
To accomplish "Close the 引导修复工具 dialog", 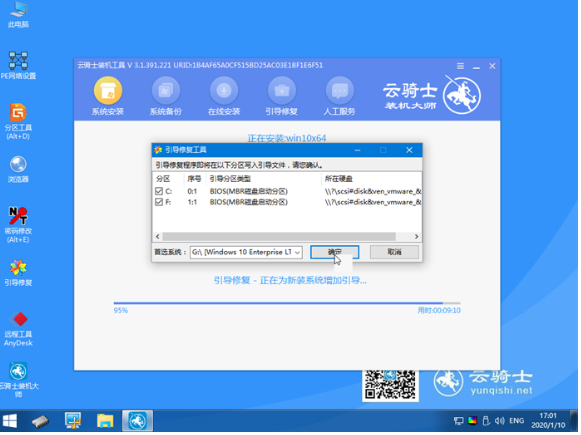I will [x=409, y=150].
